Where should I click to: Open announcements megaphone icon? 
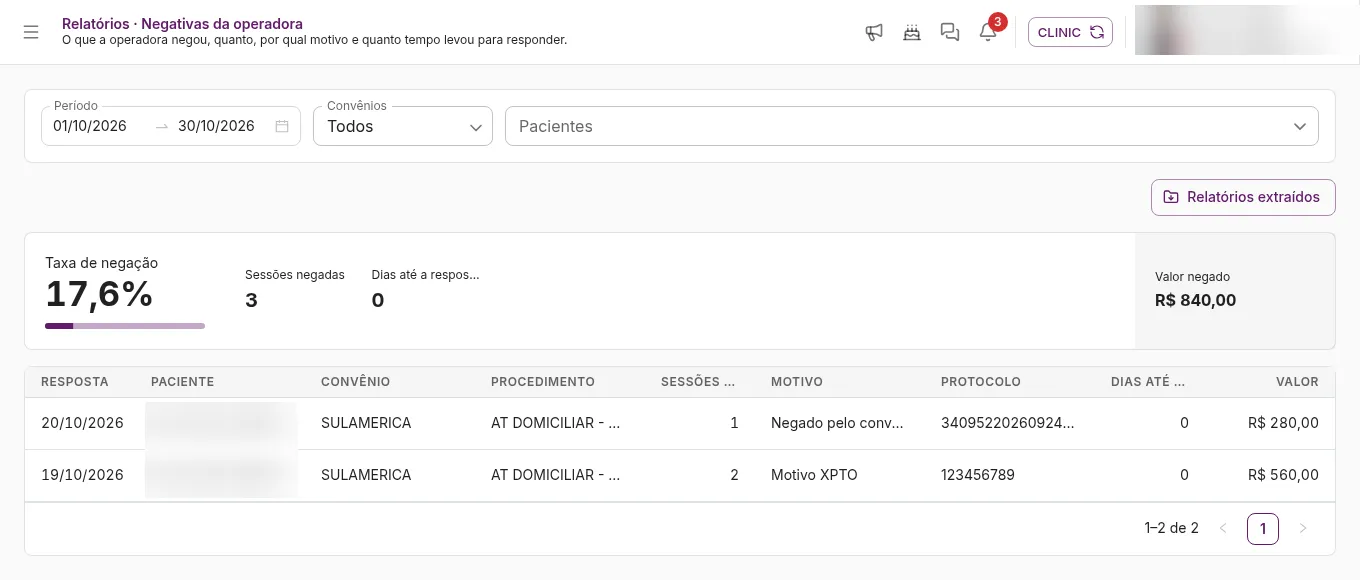[x=874, y=32]
